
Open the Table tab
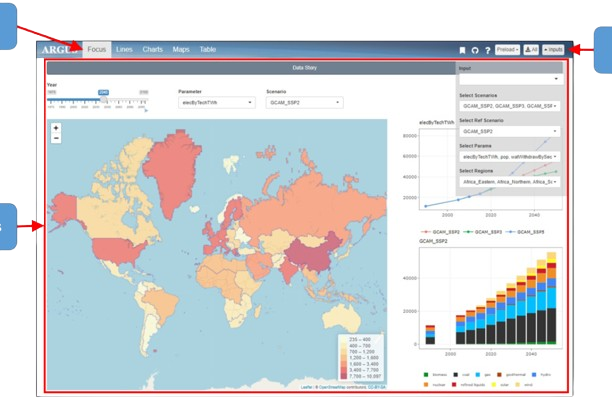207,49
